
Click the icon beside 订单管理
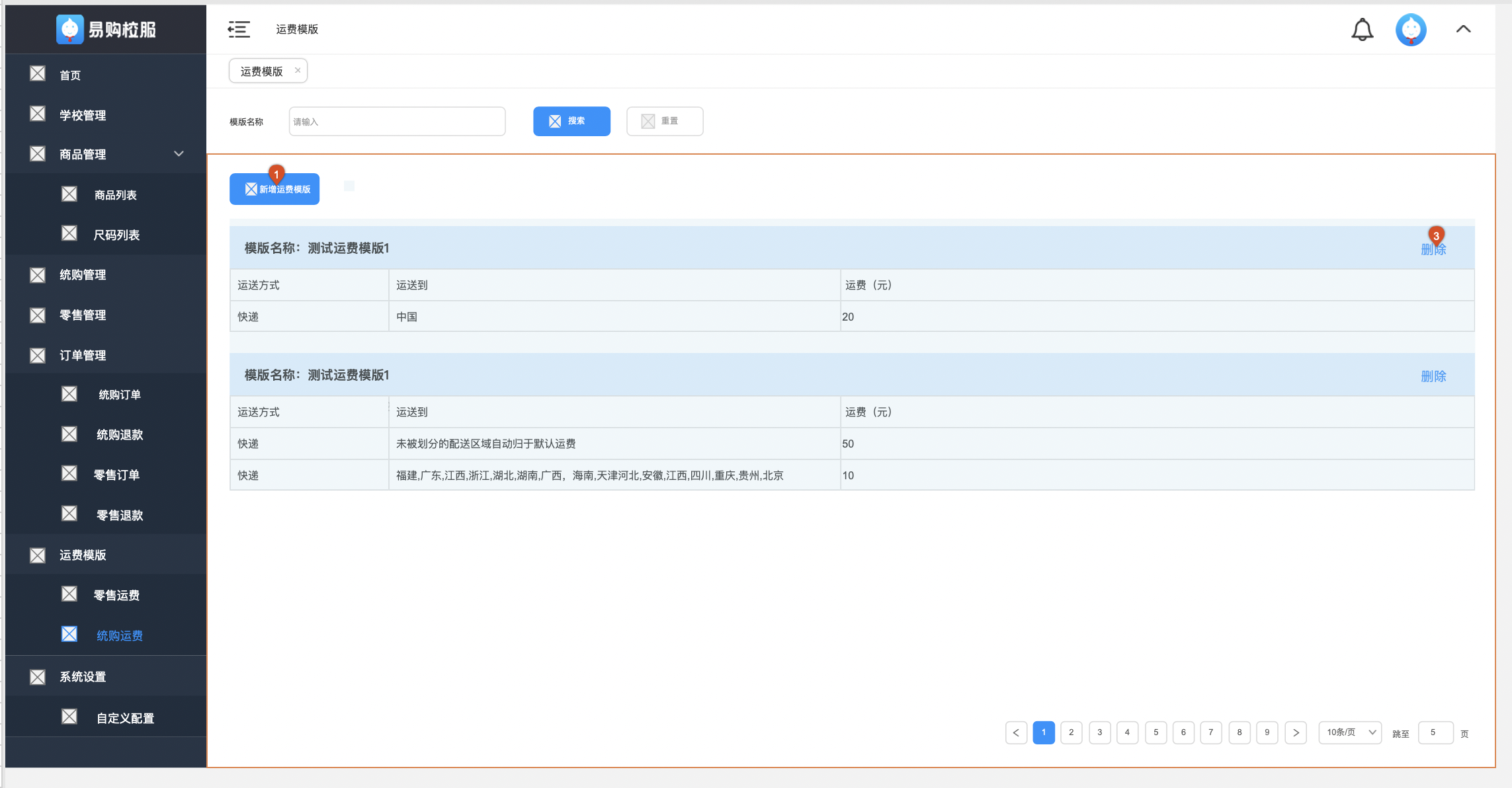38,356
